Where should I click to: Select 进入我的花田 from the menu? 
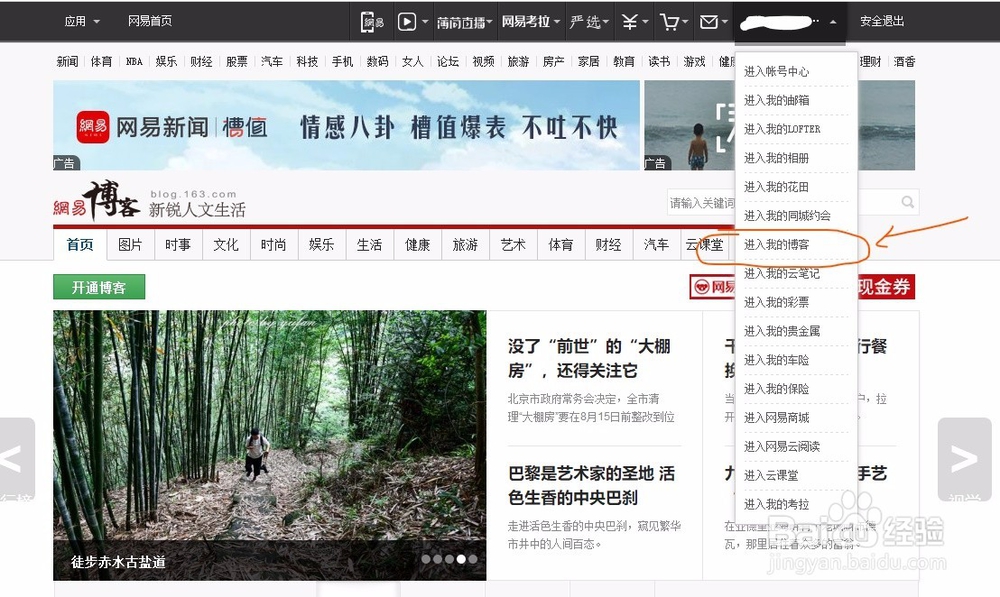[776, 187]
